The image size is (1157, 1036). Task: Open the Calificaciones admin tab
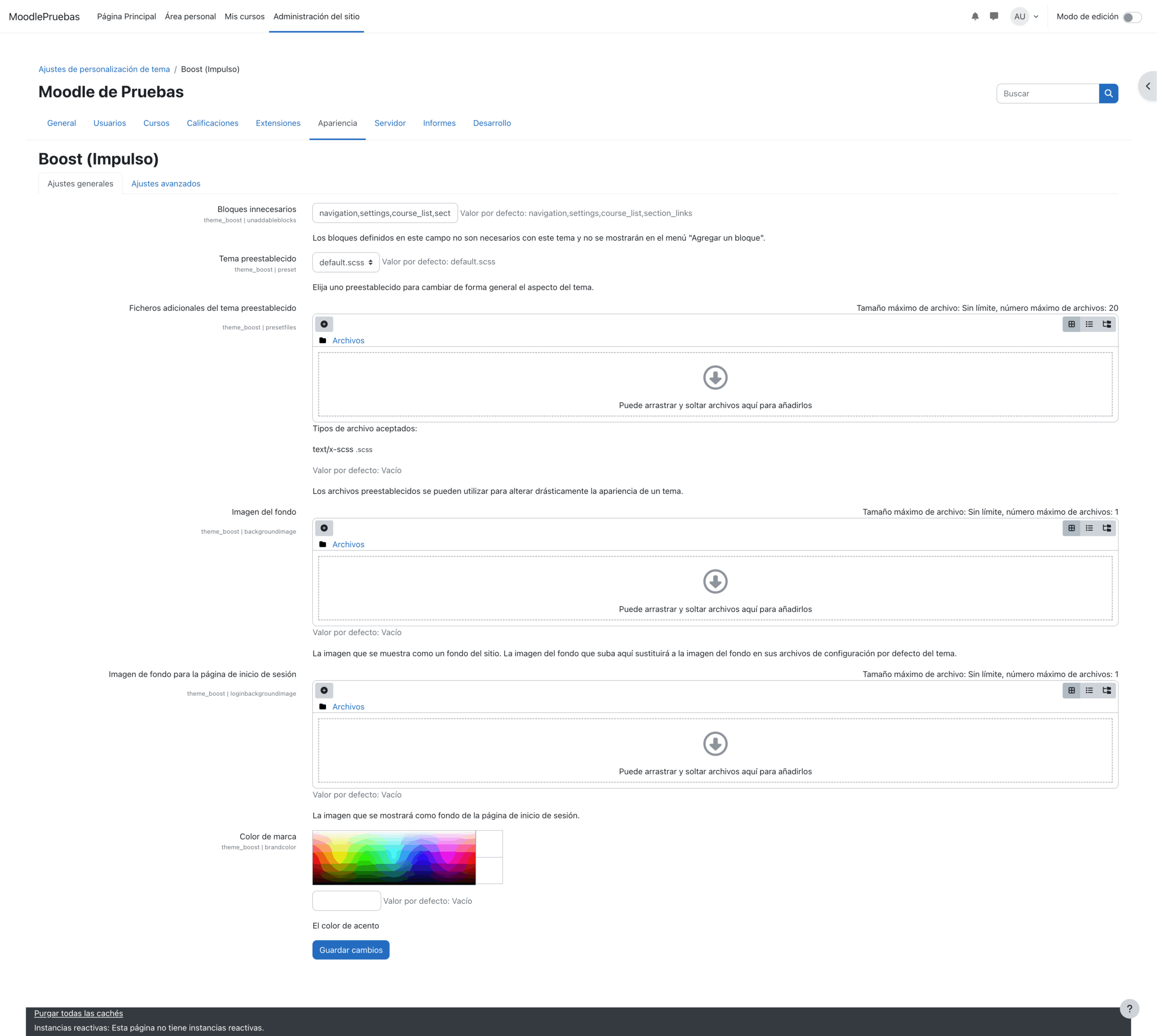click(212, 123)
